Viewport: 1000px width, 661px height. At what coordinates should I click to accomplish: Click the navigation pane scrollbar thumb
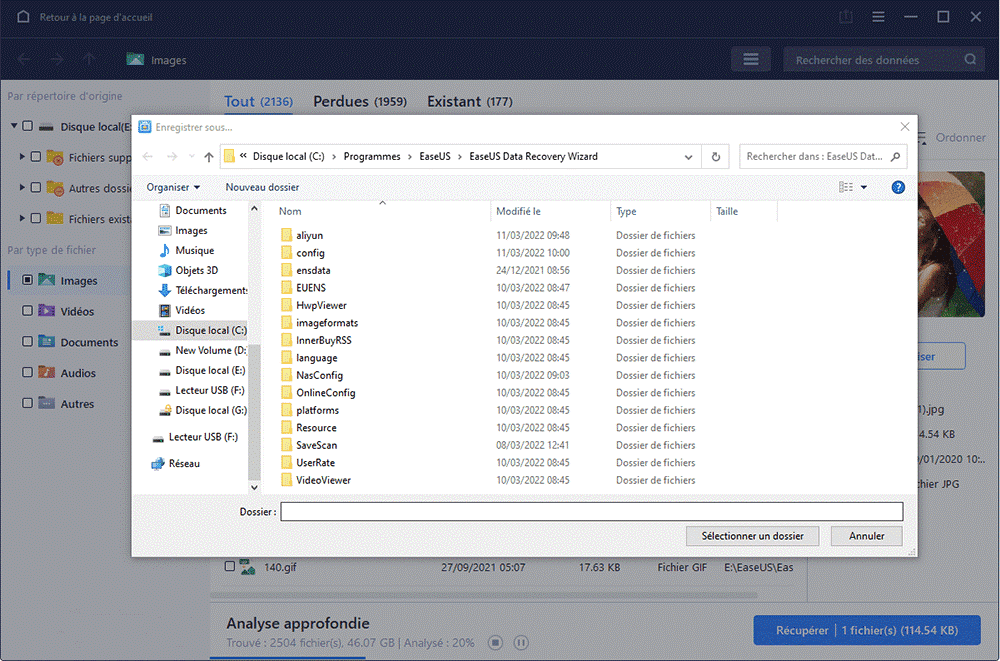254,413
